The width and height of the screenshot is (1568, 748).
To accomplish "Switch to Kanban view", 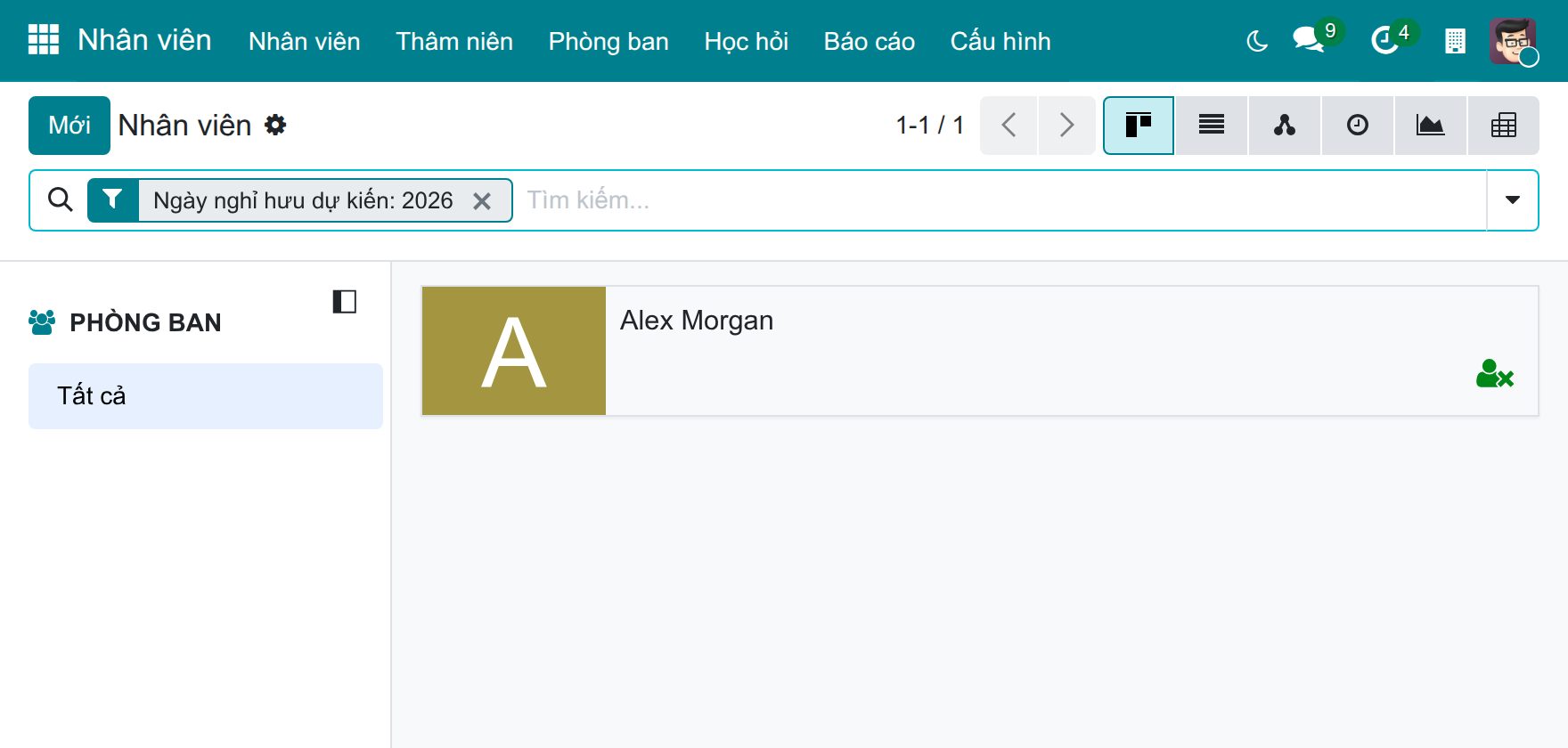I will (x=1139, y=126).
